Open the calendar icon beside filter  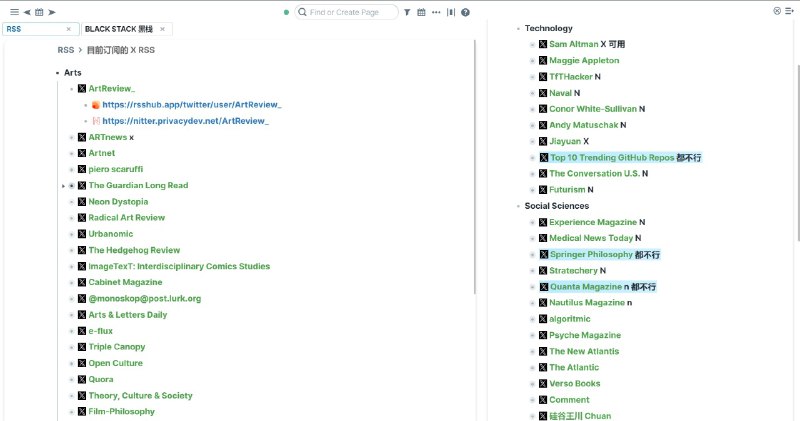click(421, 12)
